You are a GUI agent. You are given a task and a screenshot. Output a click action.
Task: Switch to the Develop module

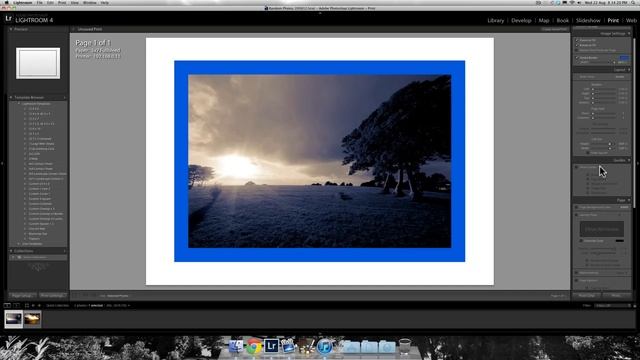521,20
